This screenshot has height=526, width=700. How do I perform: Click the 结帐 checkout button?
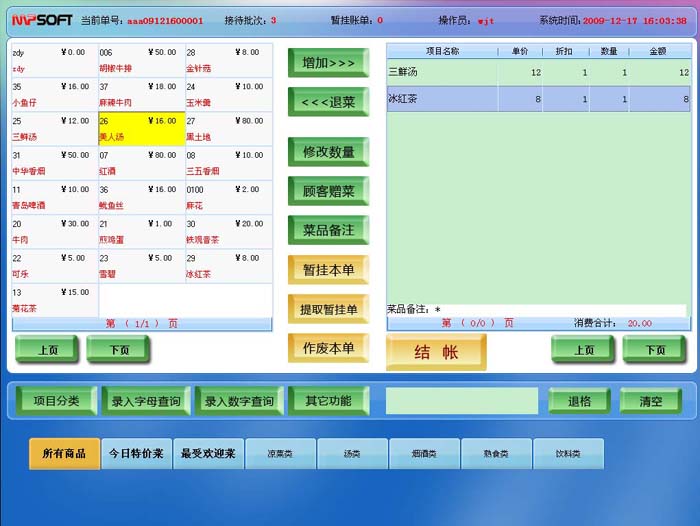point(436,352)
